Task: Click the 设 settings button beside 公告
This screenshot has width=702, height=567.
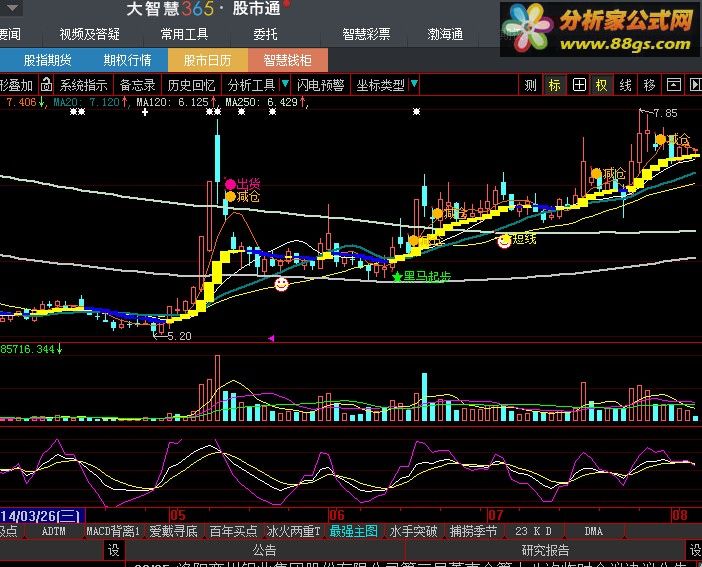Action: [x=114, y=550]
